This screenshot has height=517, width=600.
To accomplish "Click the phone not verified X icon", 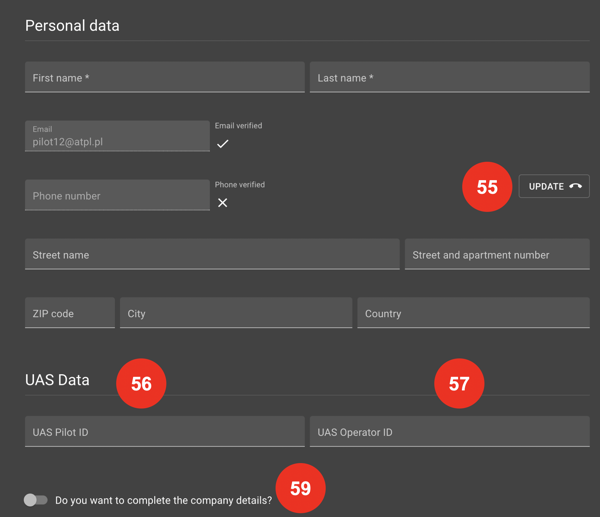I will tap(222, 203).
